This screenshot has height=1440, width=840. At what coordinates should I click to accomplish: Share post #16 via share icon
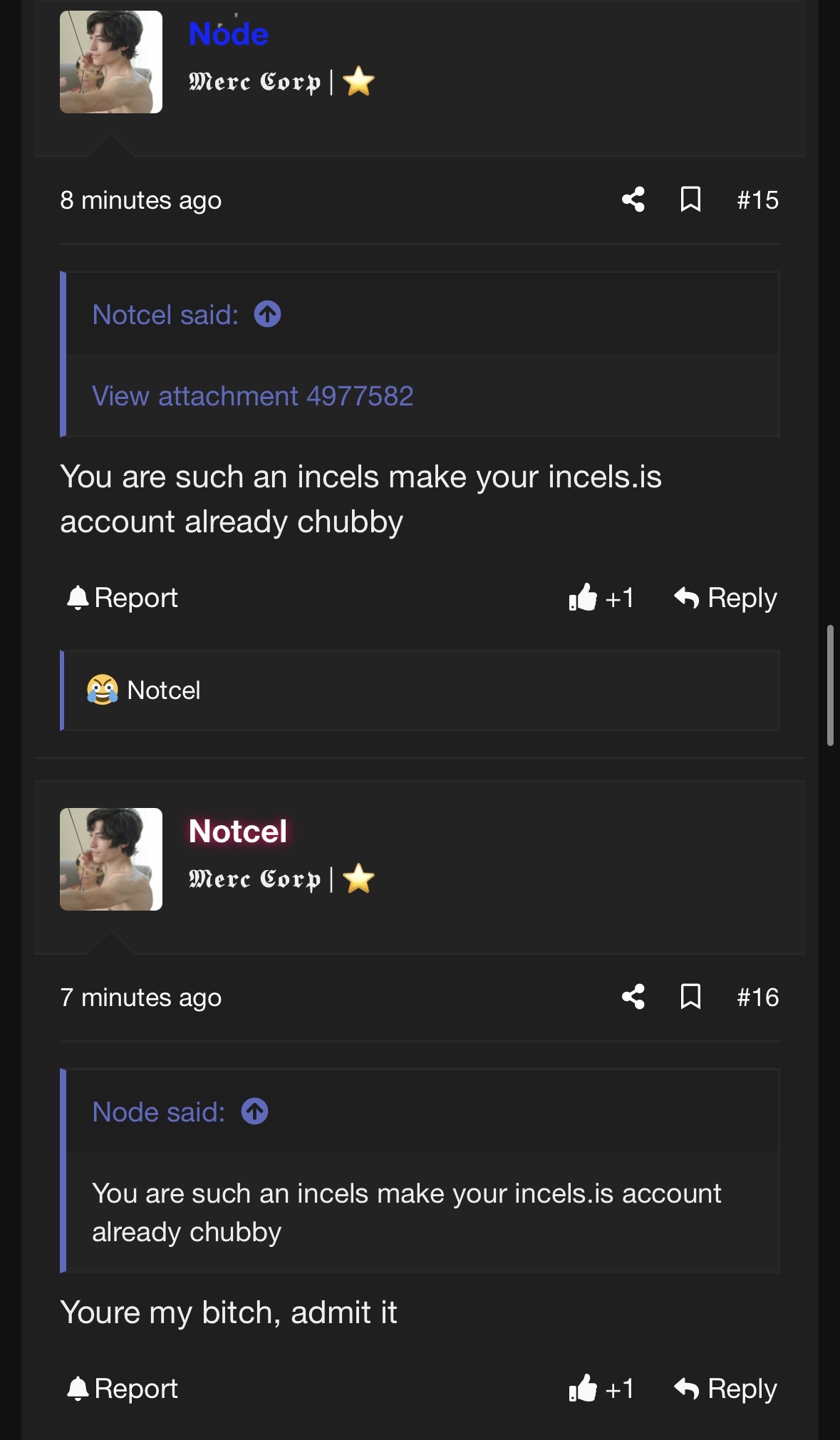tap(633, 997)
